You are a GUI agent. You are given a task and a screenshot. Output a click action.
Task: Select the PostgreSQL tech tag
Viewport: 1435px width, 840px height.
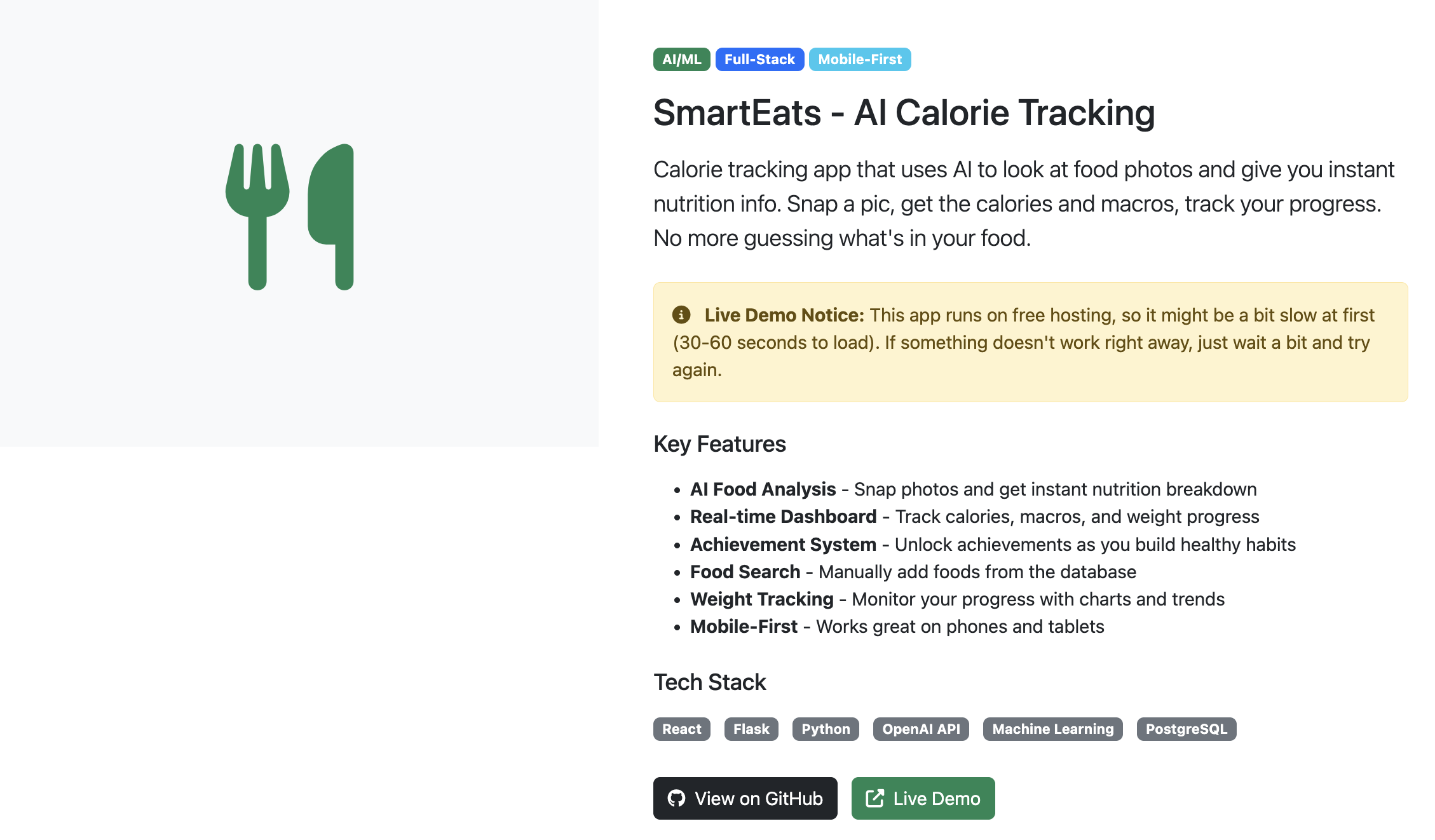1186,729
